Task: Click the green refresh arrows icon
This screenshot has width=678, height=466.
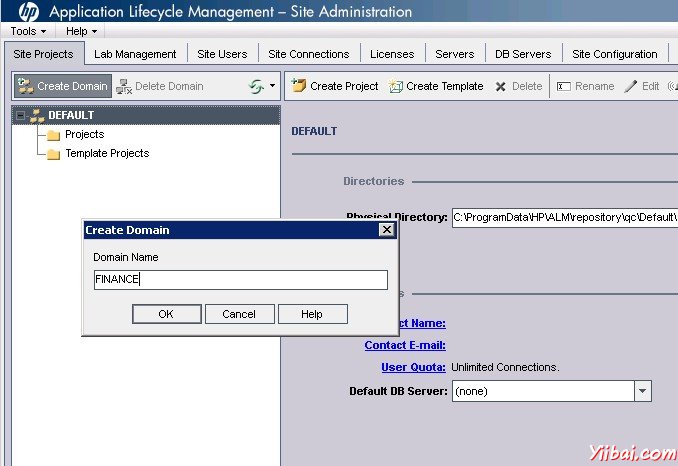Action: (x=256, y=86)
